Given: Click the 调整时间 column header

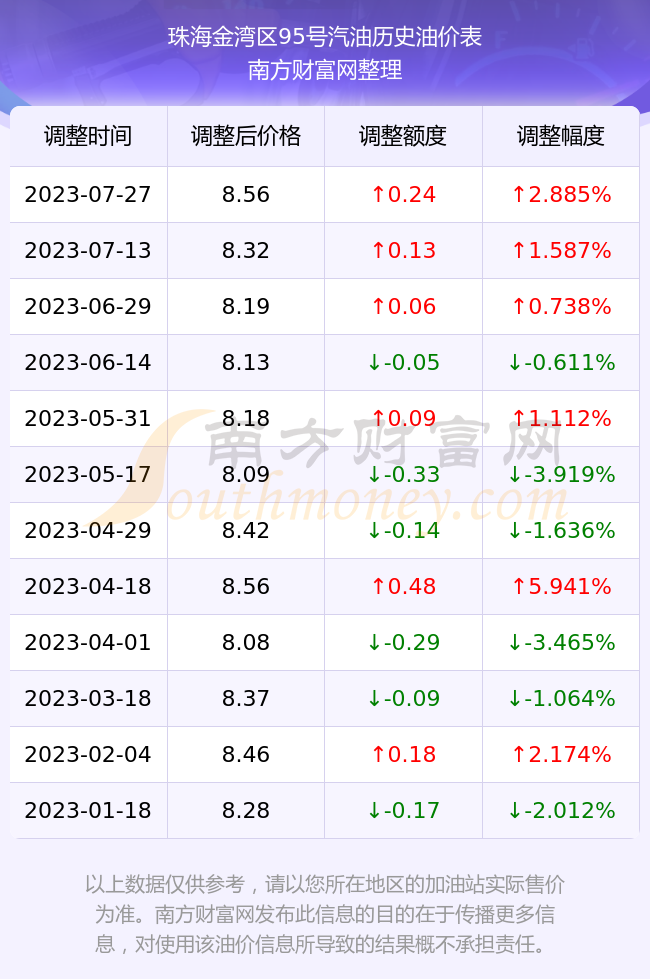Looking at the screenshot, I should tap(88, 136).
